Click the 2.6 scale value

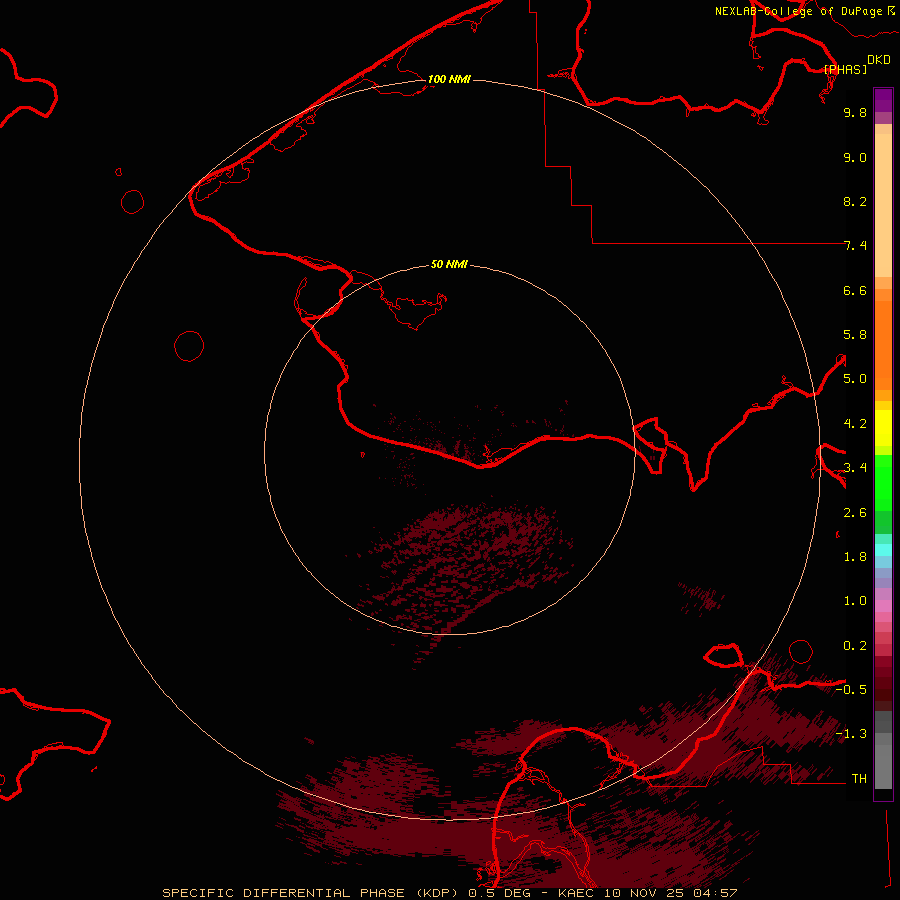pos(855,513)
